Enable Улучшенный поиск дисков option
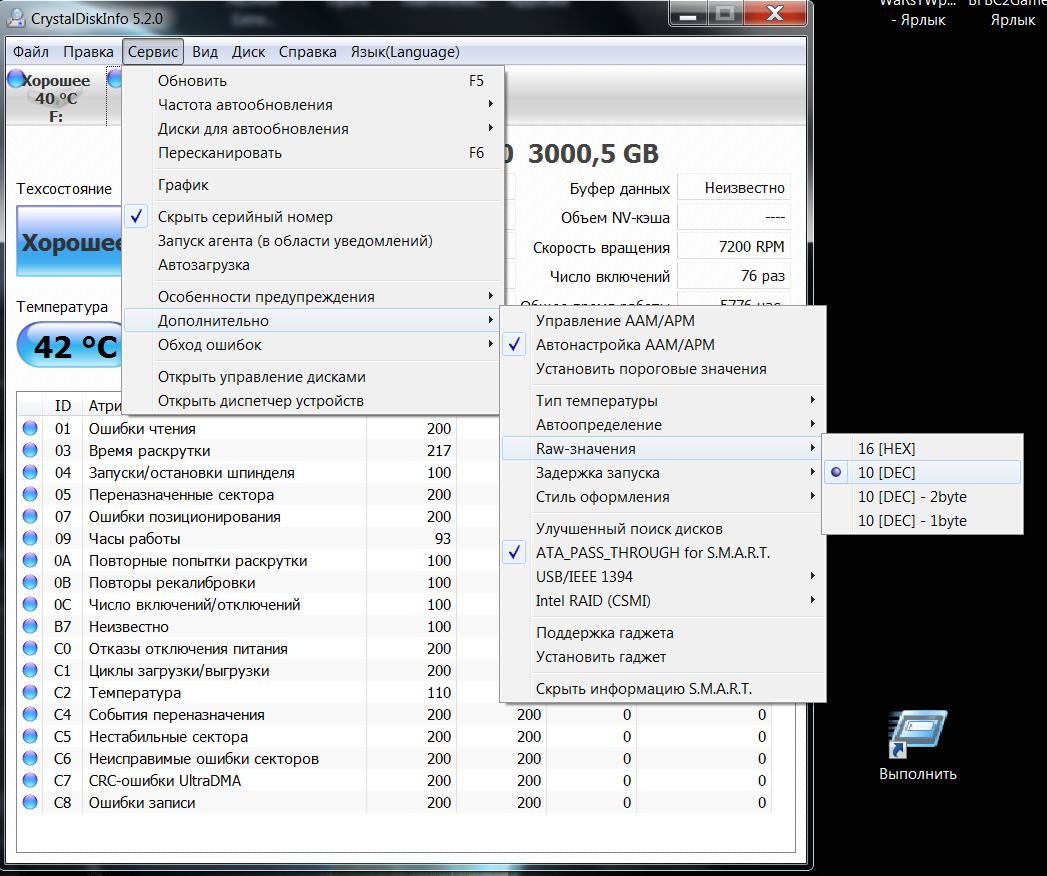The width and height of the screenshot is (1047, 876). (x=662, y=529)
